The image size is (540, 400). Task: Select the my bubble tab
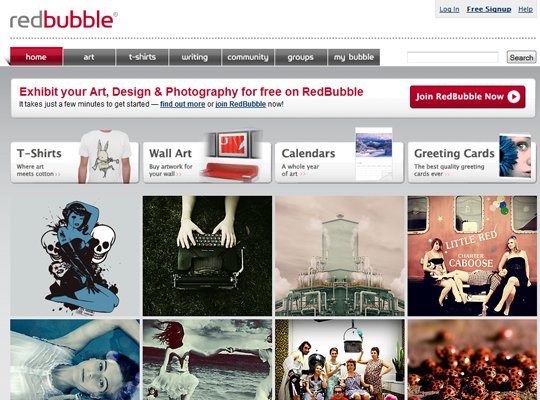click(x=354, y=57)
